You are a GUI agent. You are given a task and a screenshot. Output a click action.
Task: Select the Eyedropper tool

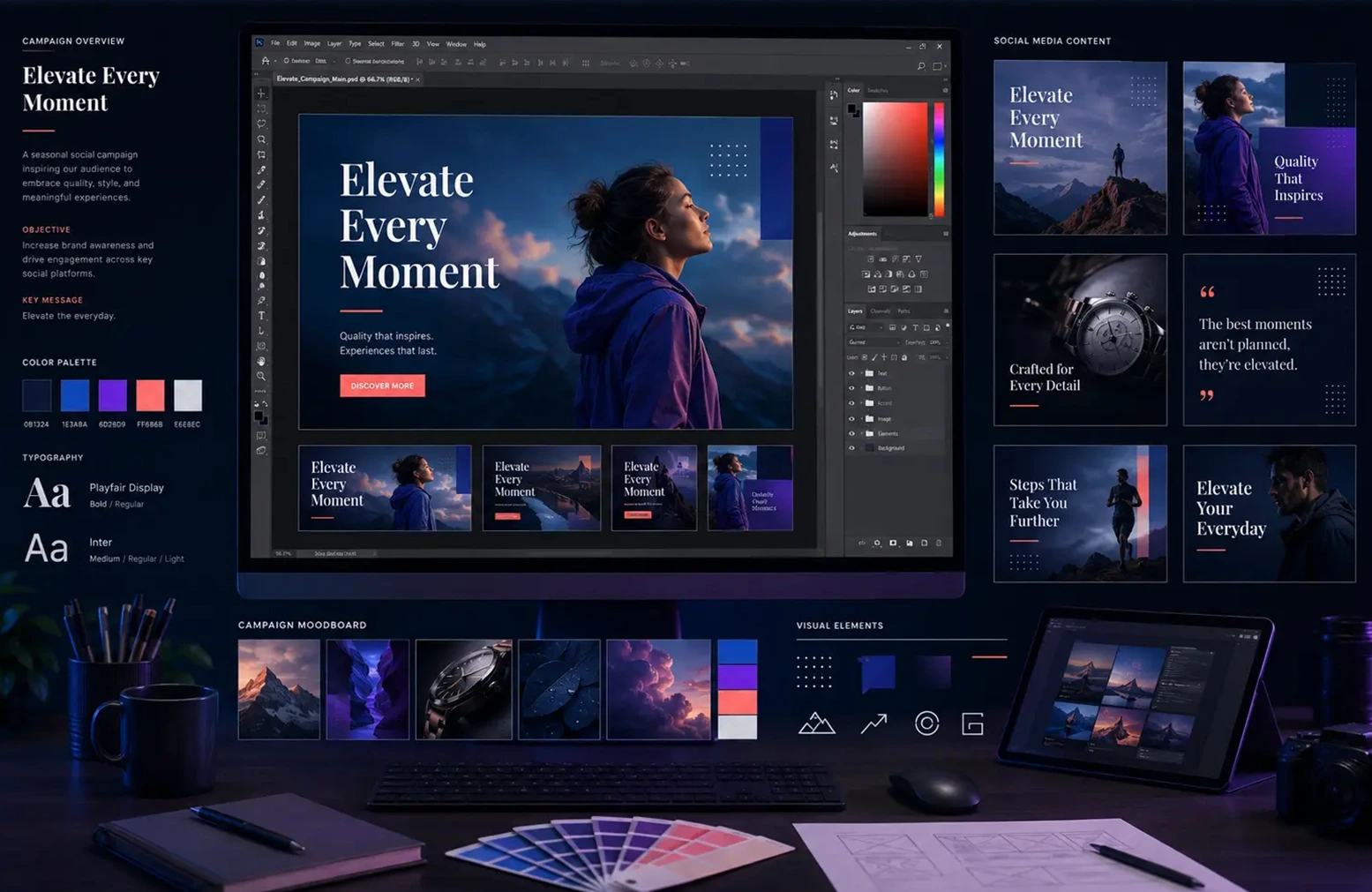pos(261,170)
